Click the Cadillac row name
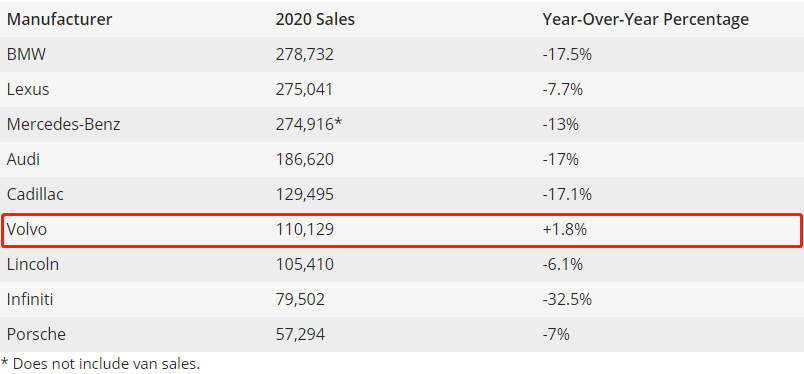 35,194
